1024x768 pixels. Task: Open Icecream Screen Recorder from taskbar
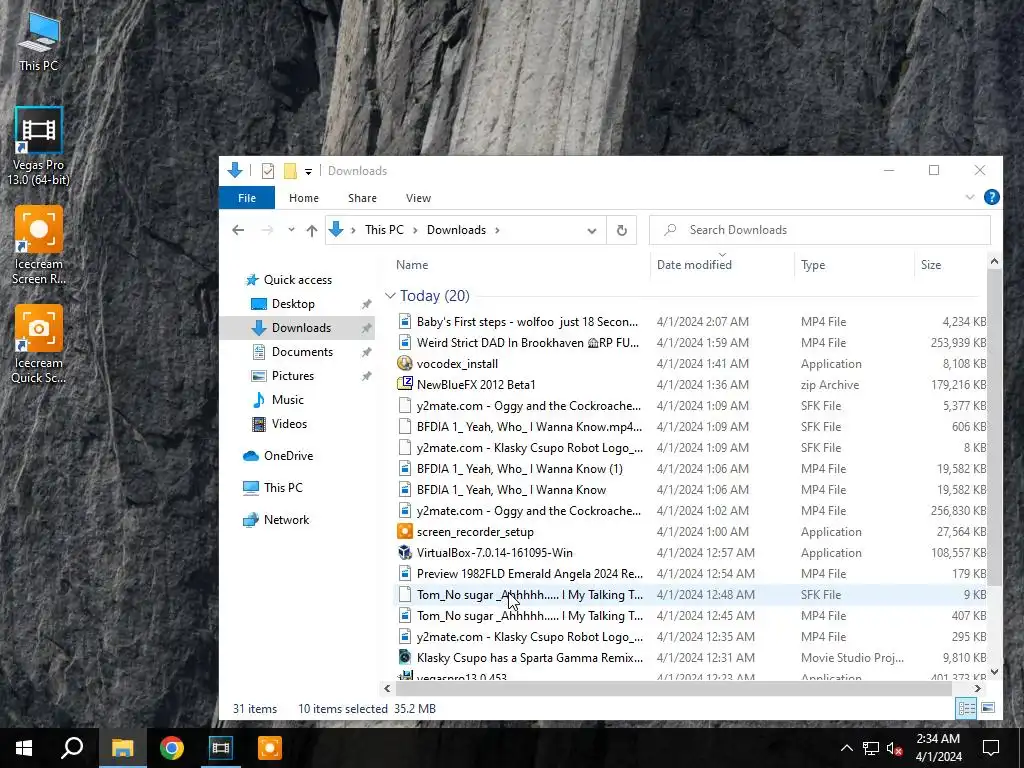[270, 748]
